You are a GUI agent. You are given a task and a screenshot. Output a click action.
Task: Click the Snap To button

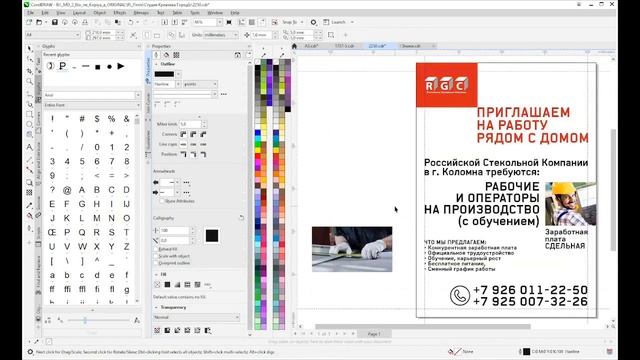coord(290,22)
